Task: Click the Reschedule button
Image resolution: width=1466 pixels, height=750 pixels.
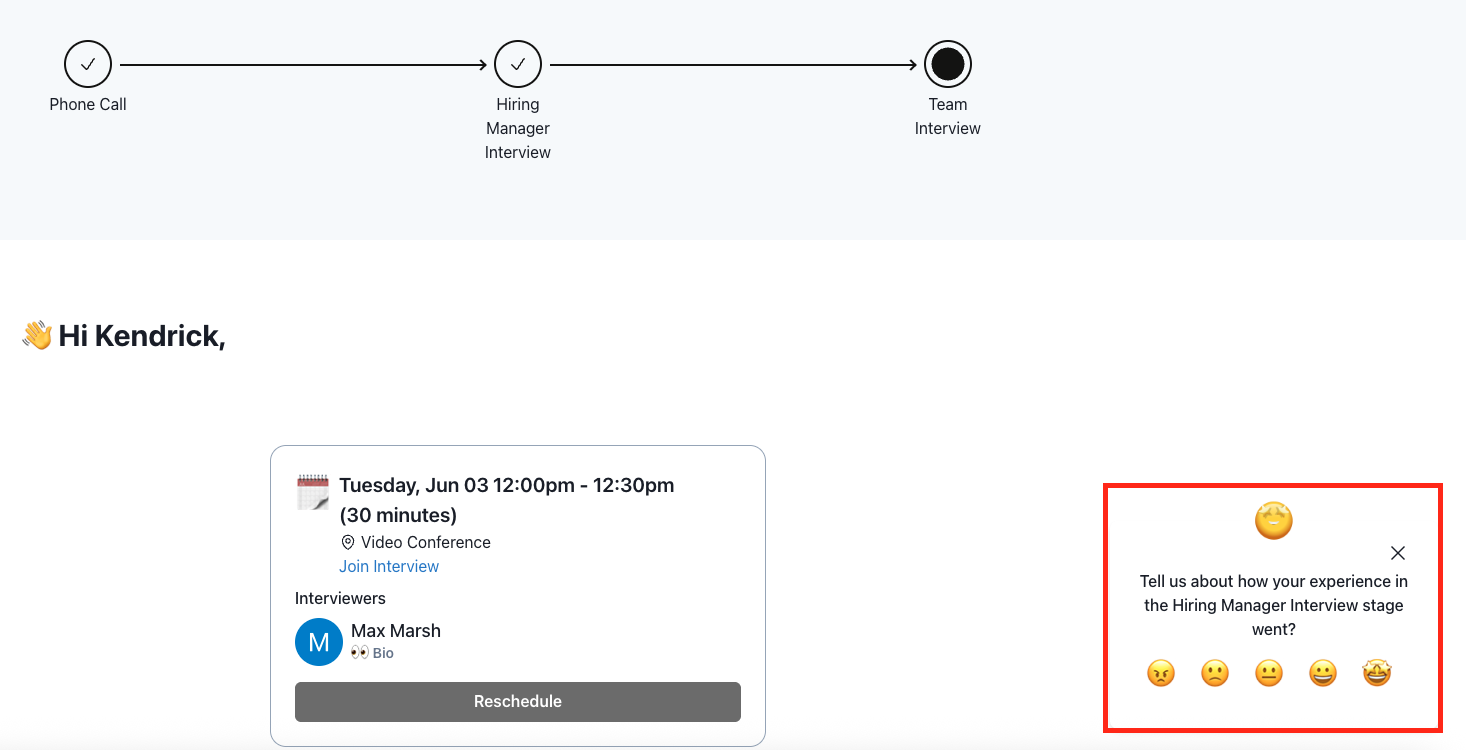Action: (518, 701)
